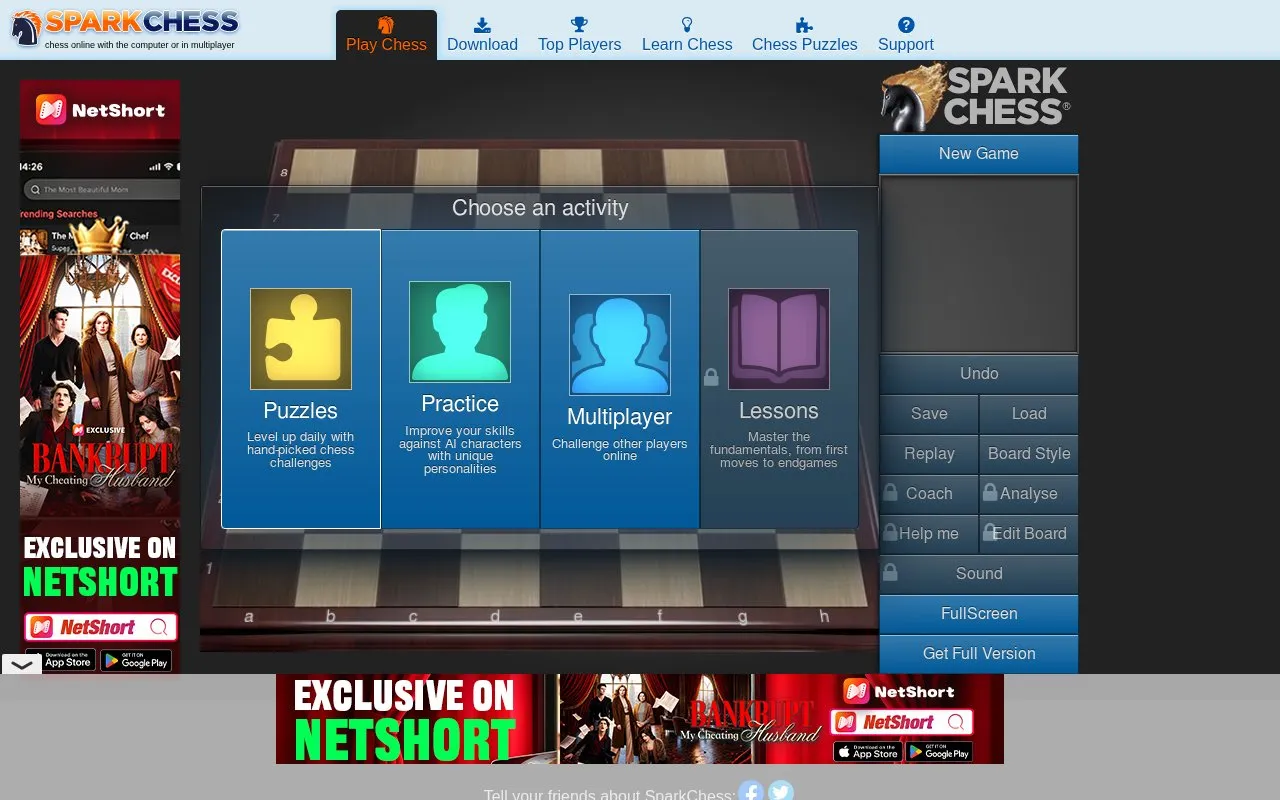Click the locked Edit Board button
The width and height of the screenshot is (1280, 800).
1029,534
